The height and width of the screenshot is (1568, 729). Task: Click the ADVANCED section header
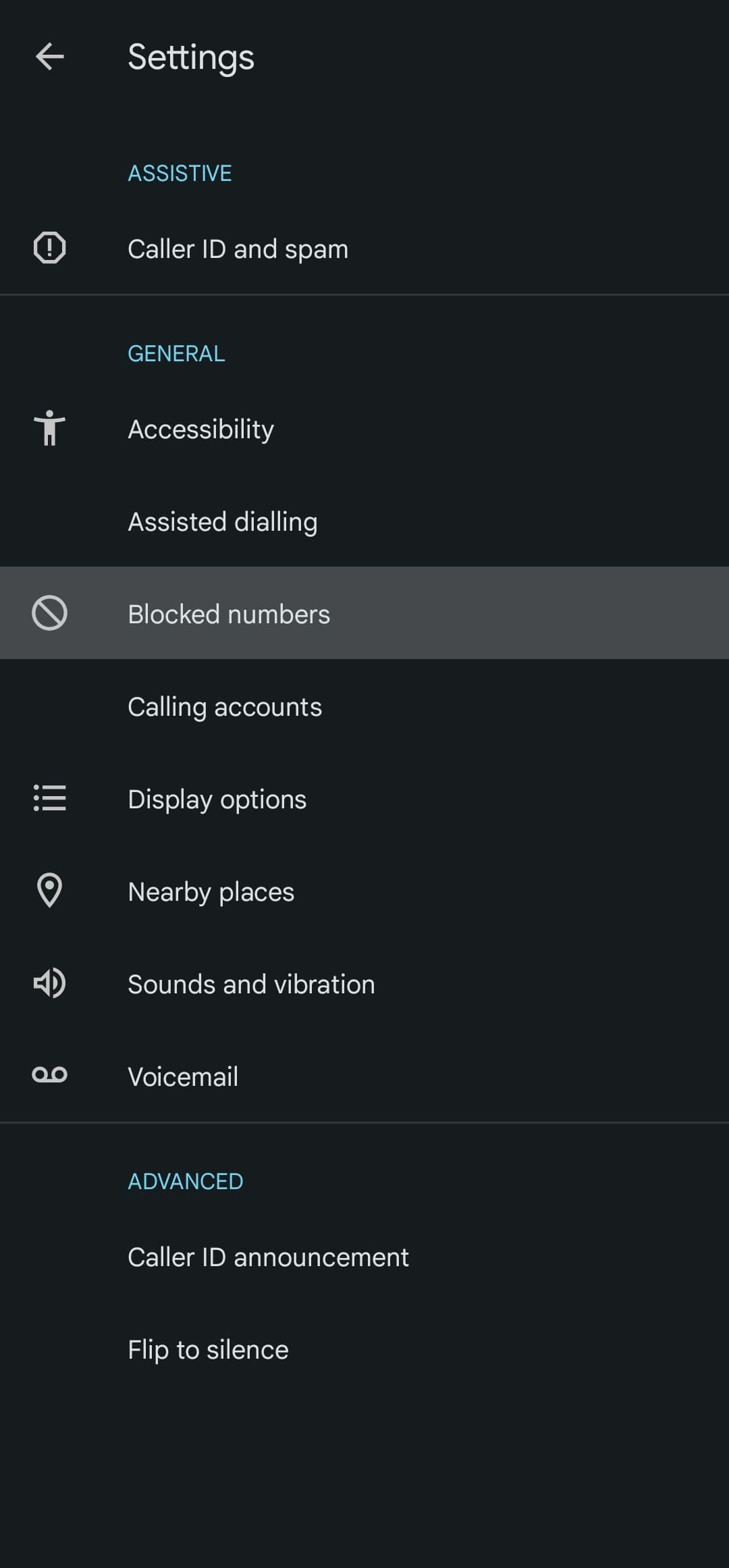(x=186, y=1182)
